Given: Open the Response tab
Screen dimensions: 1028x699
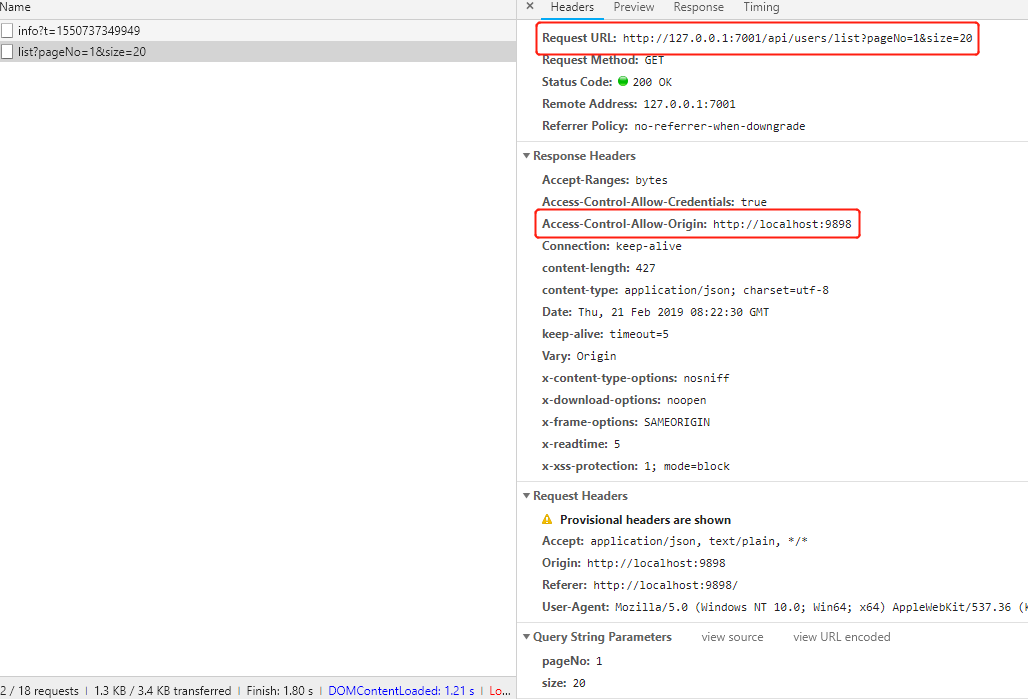Looking at the screenshot, I should (x=698, y=8).
